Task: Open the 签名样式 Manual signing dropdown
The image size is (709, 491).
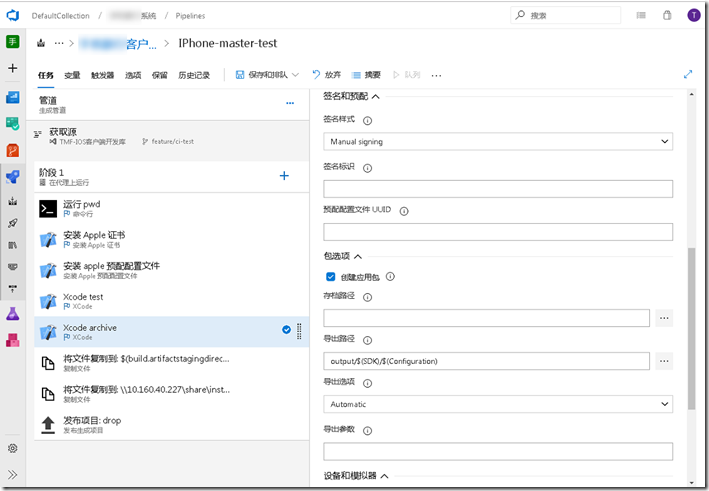Action: (498, 142)
